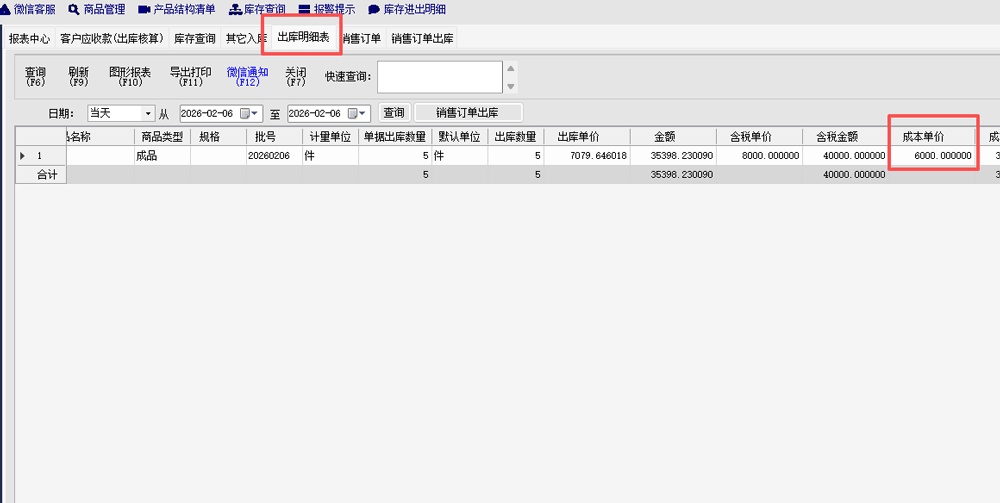Click the 快速查询 input field
Screen dimensions: 1000x503
click(439, 77)
